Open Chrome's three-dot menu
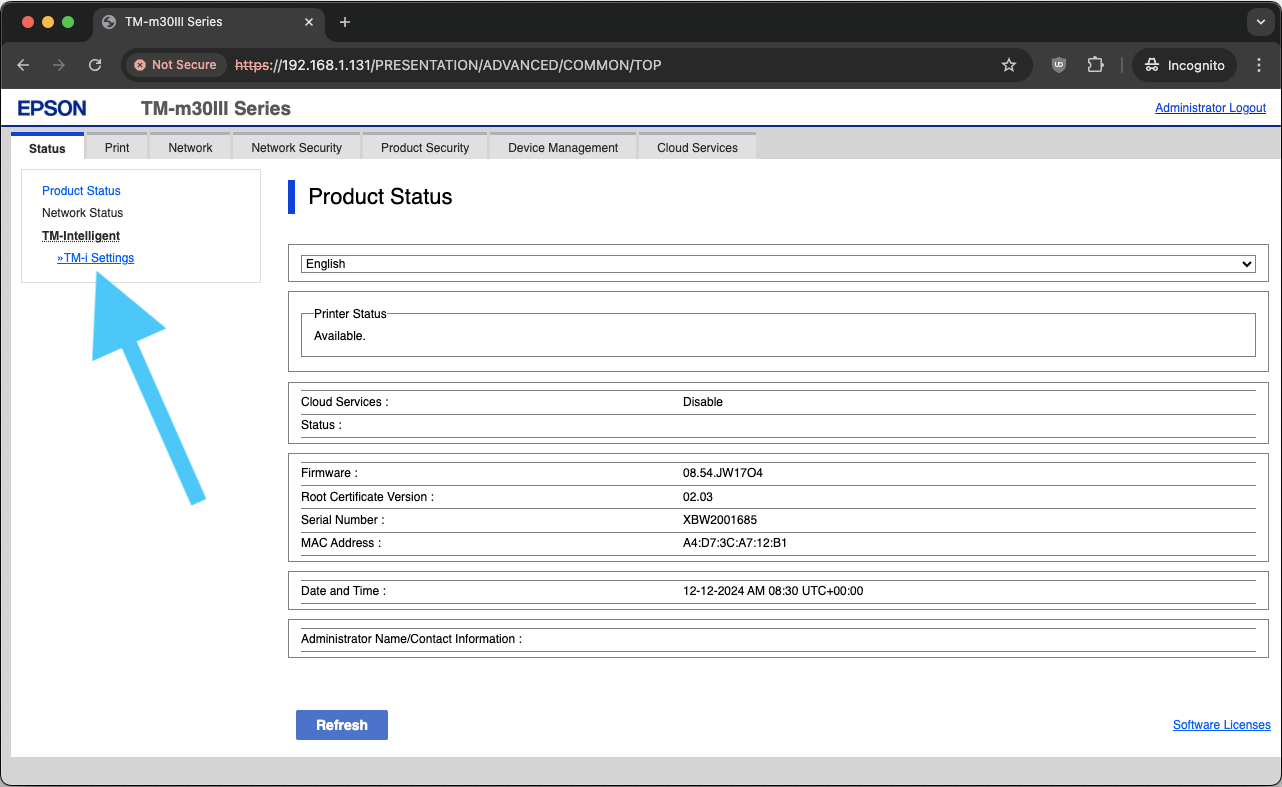Viewport: 1282px width, 787px height. pyautogui.click(x=1258, y=65)
